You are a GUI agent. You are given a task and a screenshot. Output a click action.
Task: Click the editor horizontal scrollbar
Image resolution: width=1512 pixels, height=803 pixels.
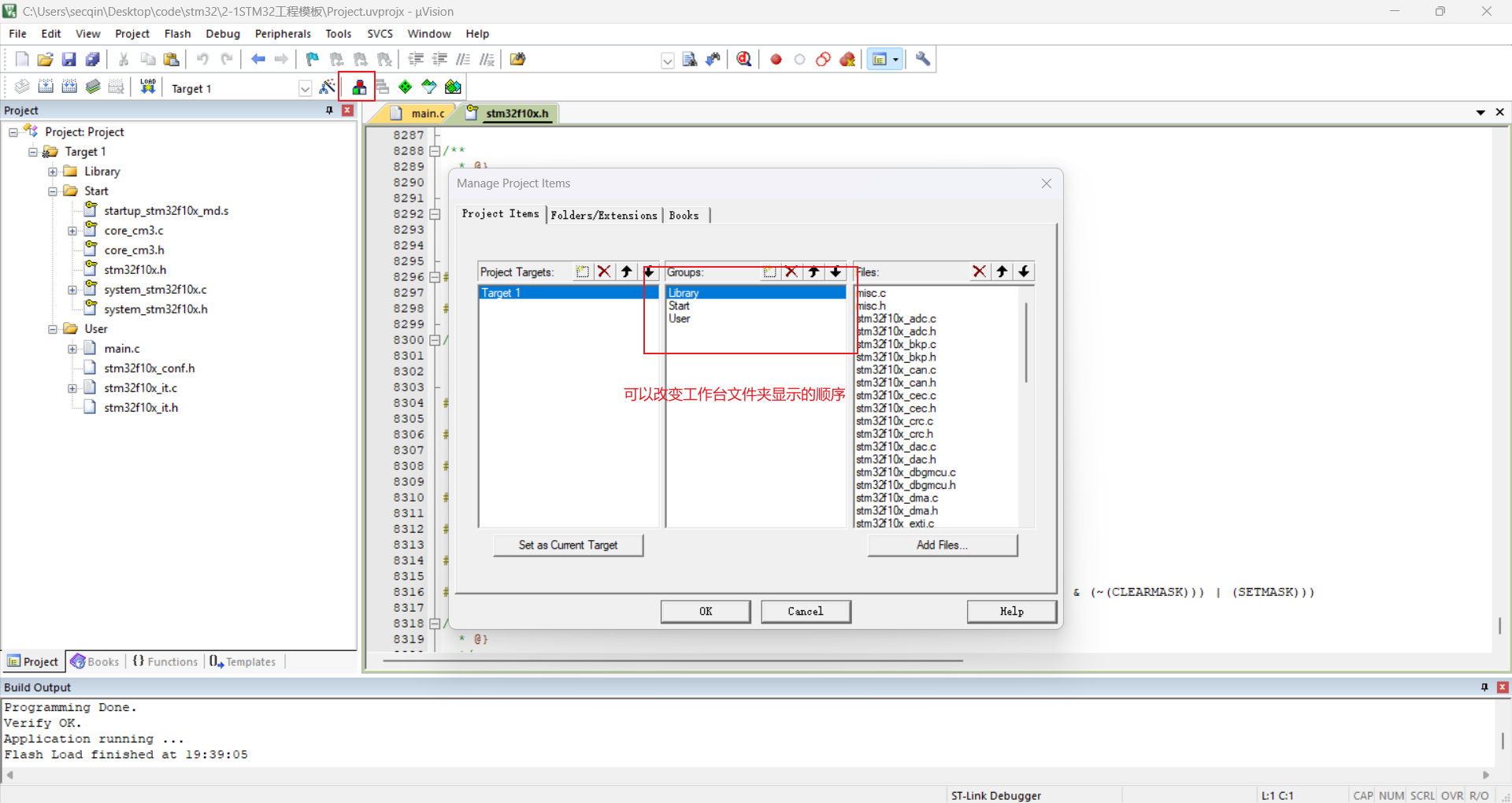(x=673, y=661)
